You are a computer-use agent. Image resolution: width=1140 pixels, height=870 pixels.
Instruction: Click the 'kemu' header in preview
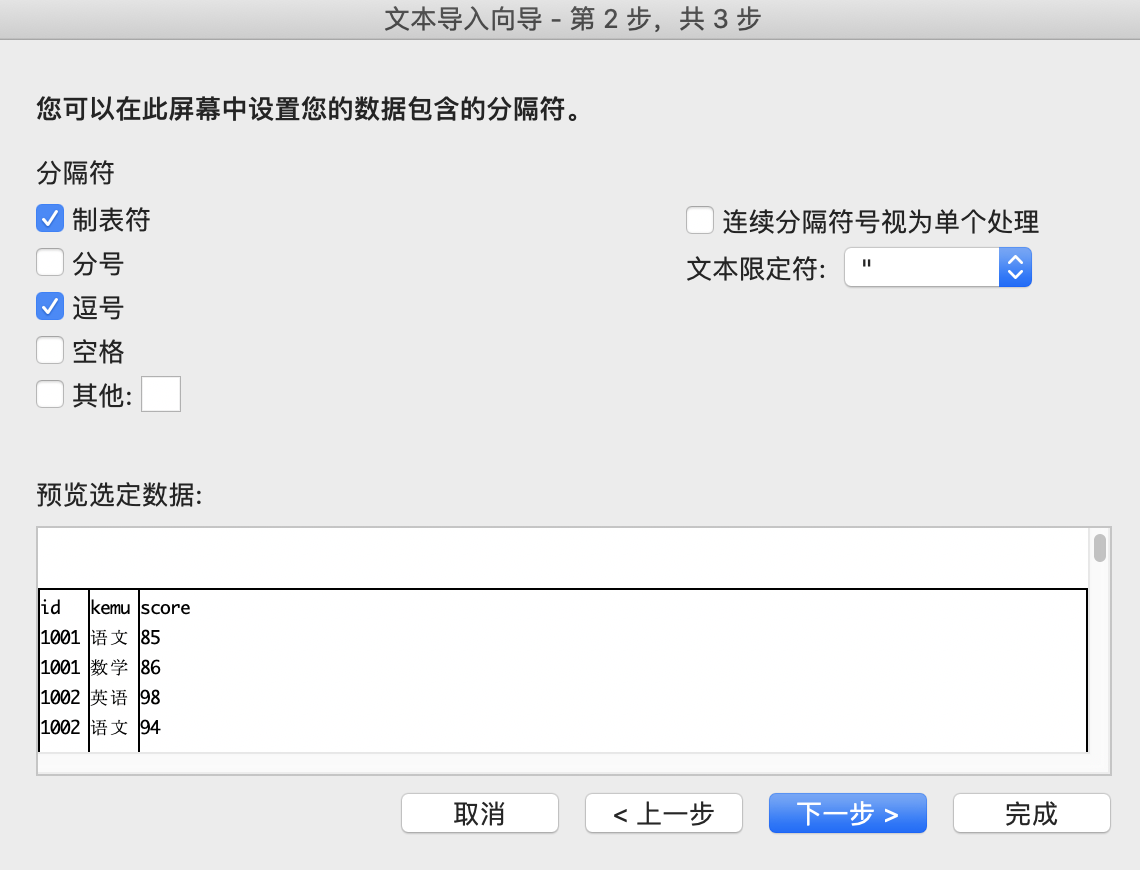click(111, 608)
